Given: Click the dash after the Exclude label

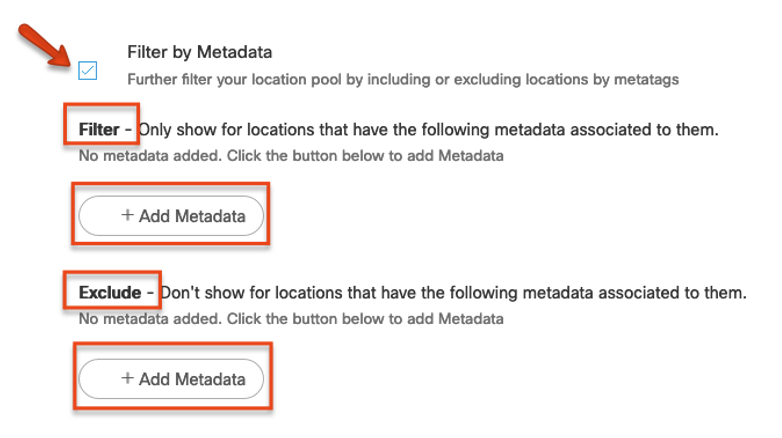Looking at the screenshot, I should point(150,293).
